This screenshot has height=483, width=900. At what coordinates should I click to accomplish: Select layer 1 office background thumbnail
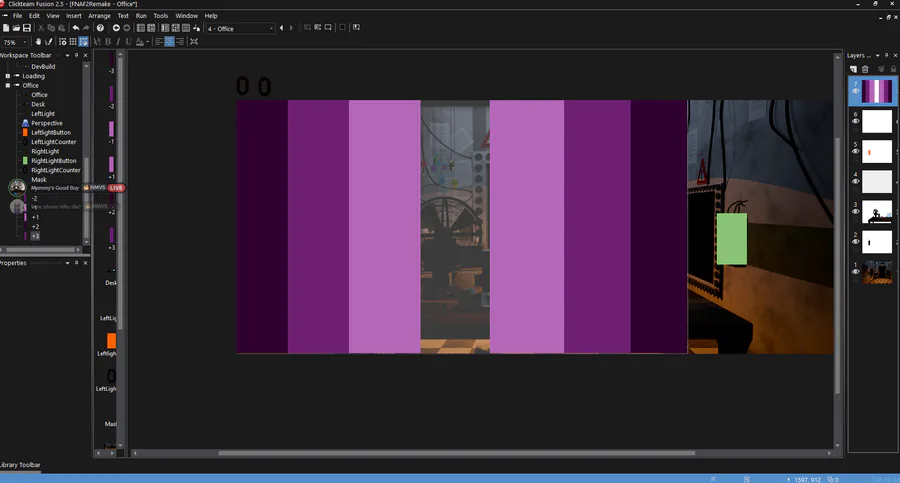[877, 272]
